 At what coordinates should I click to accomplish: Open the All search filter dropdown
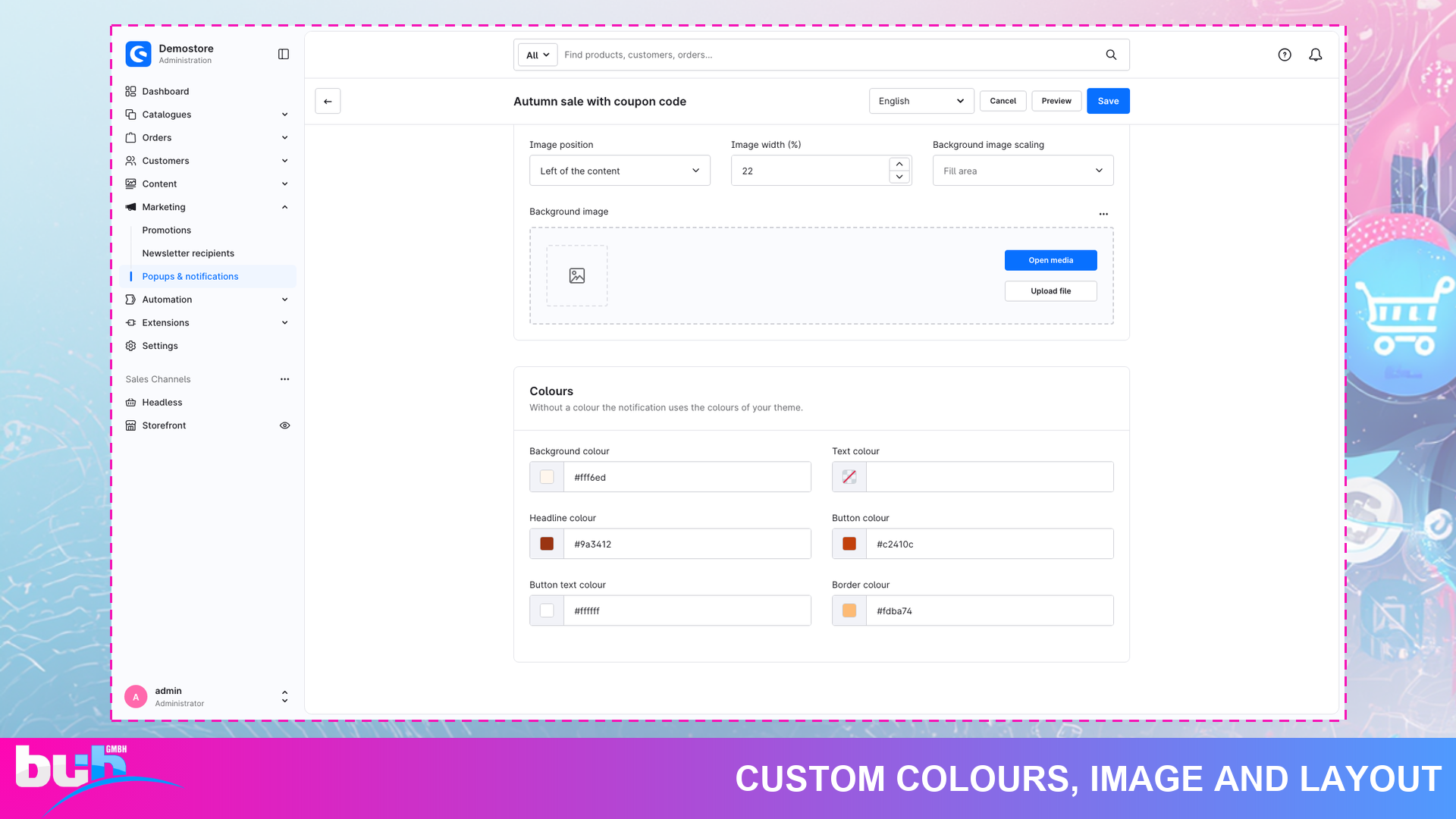point(538,55)
